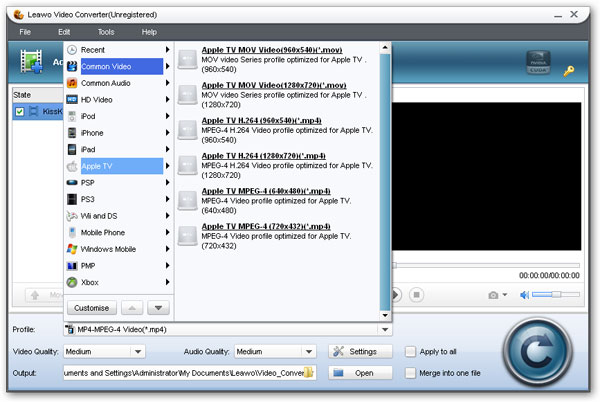Viewport: 600px width, 402px height.
Task: Click the PMP player icon
Action: (x=72, y=265)
